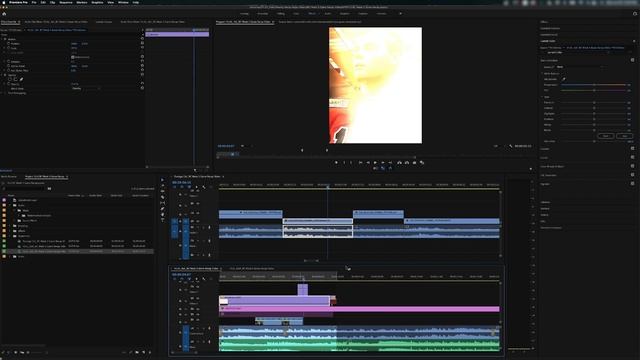Screen dimensions: 640x360
Task: Select the Ripple Edit tool
Action: (x=162, y=191)
